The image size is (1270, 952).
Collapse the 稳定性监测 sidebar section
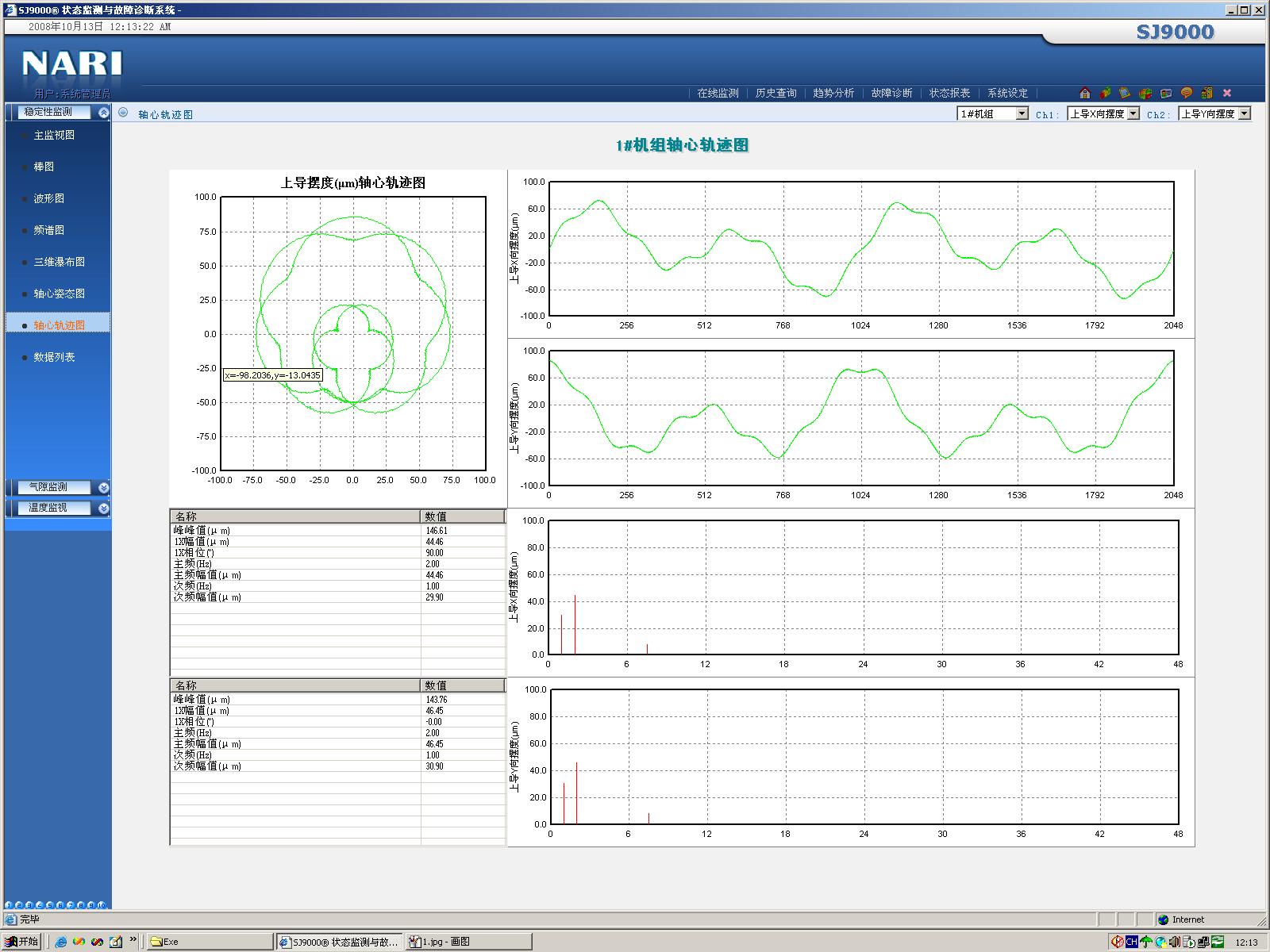103,113
